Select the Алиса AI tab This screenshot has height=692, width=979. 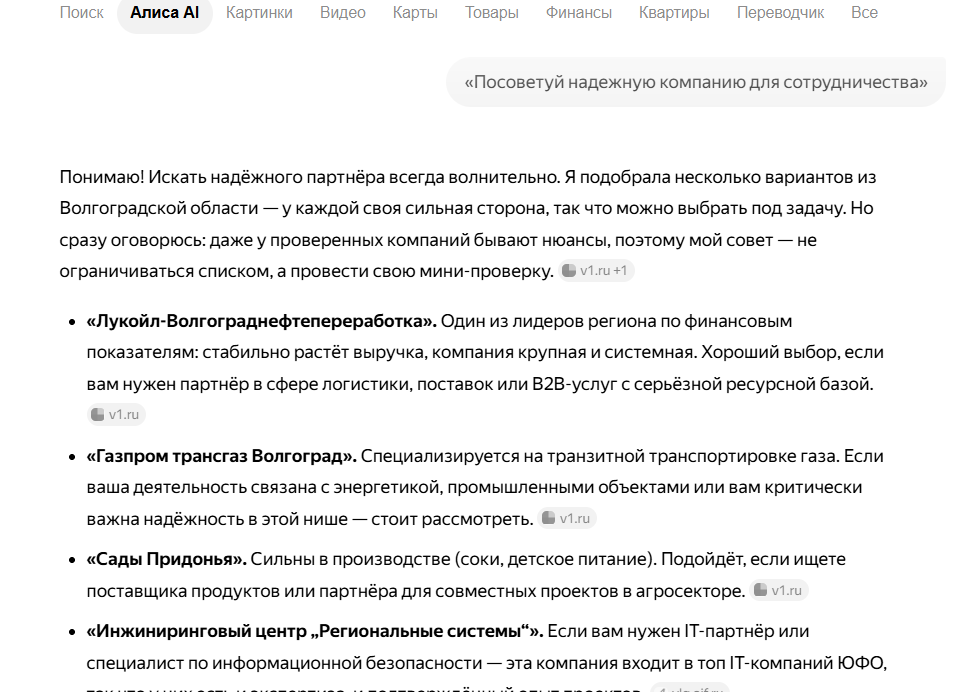click(165, 12)
